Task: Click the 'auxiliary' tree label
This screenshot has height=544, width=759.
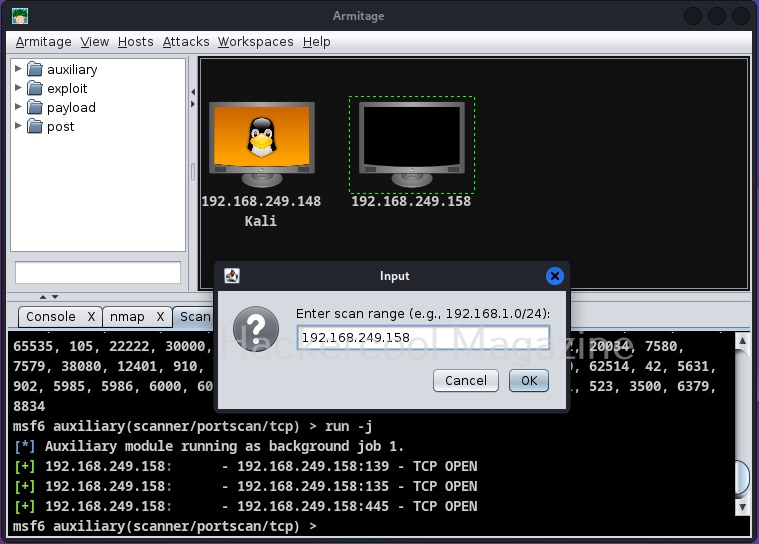Action: (x=72, y=70)
